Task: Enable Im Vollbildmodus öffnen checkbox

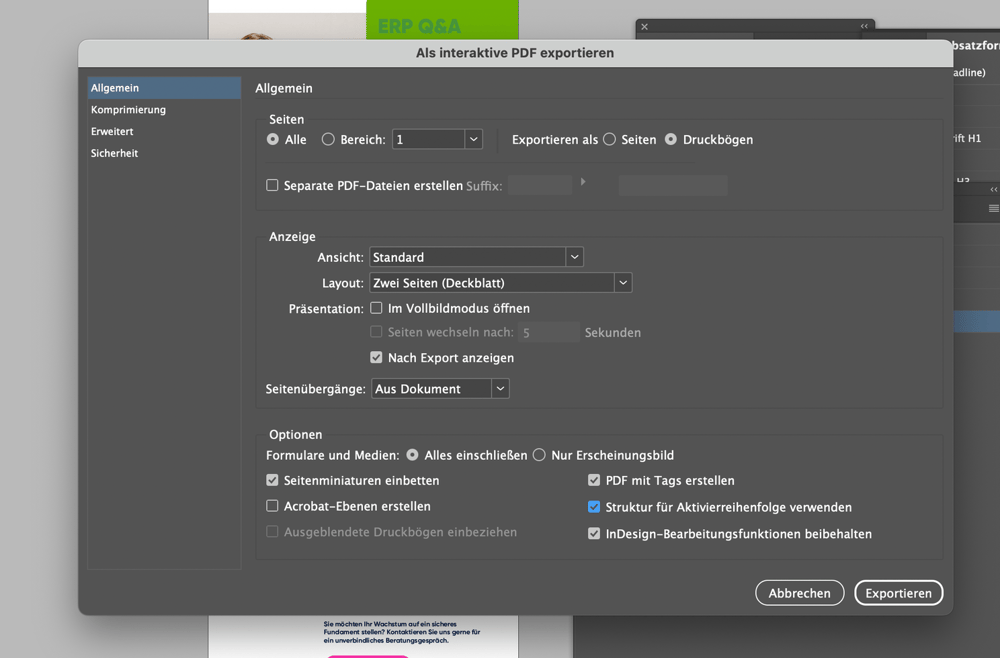Action: click(376, 308)
